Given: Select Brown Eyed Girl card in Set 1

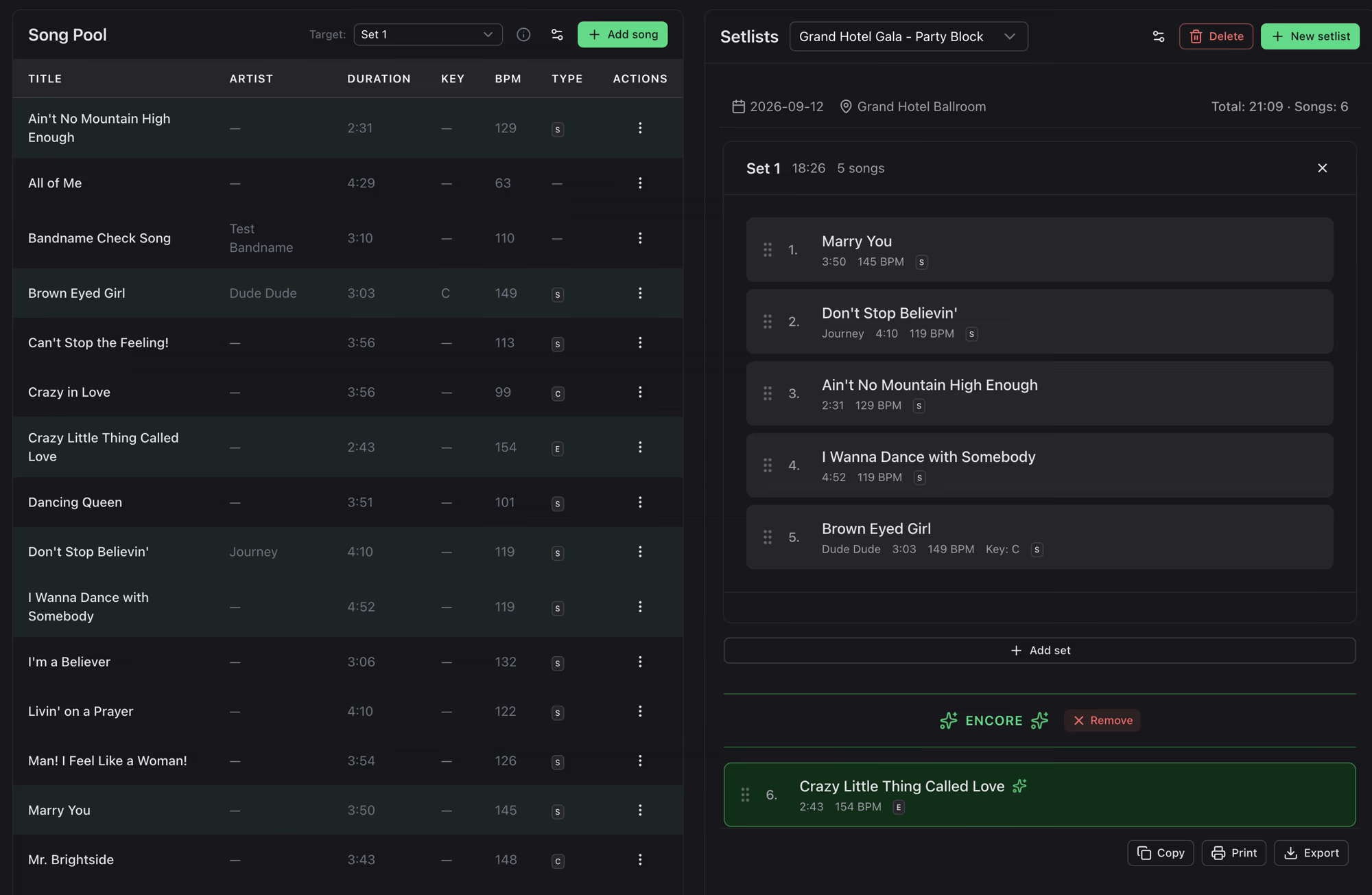Looking at the screenshot, I should (x=1039, y=537).
